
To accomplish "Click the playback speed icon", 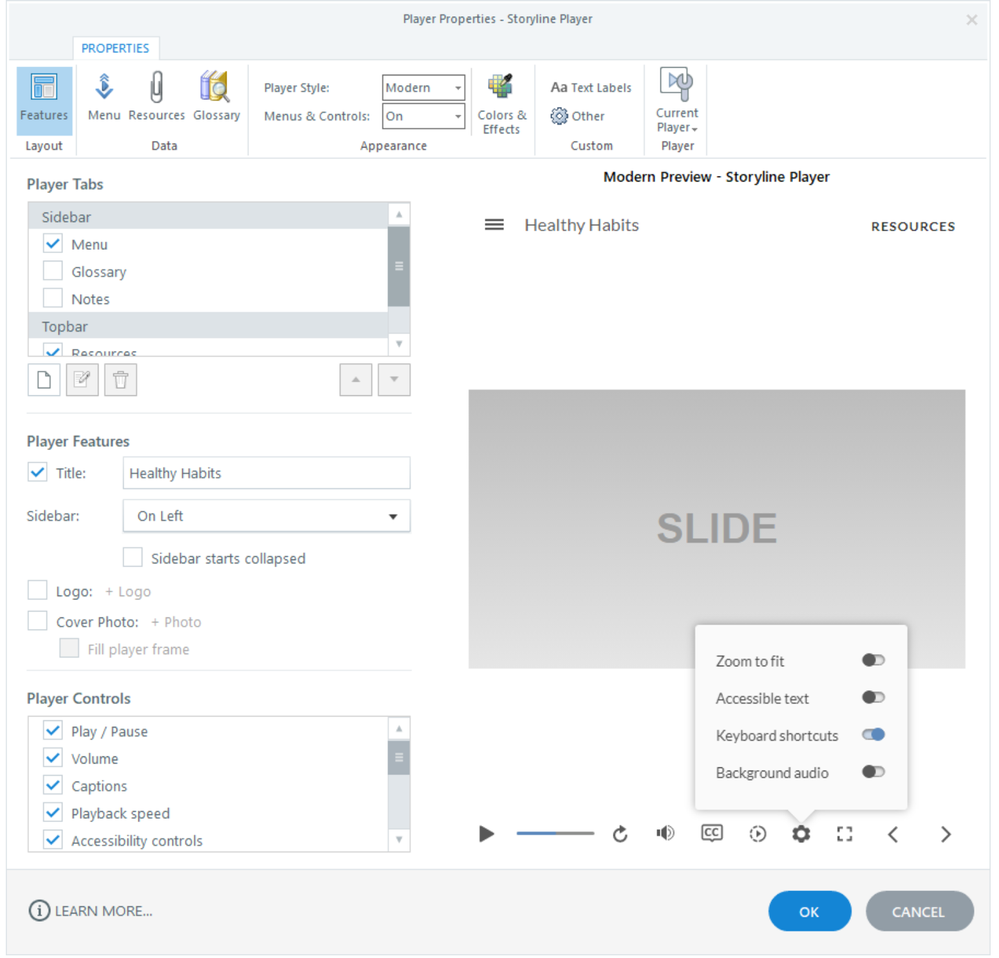I will pyautogui.click(x=758, y=834).
